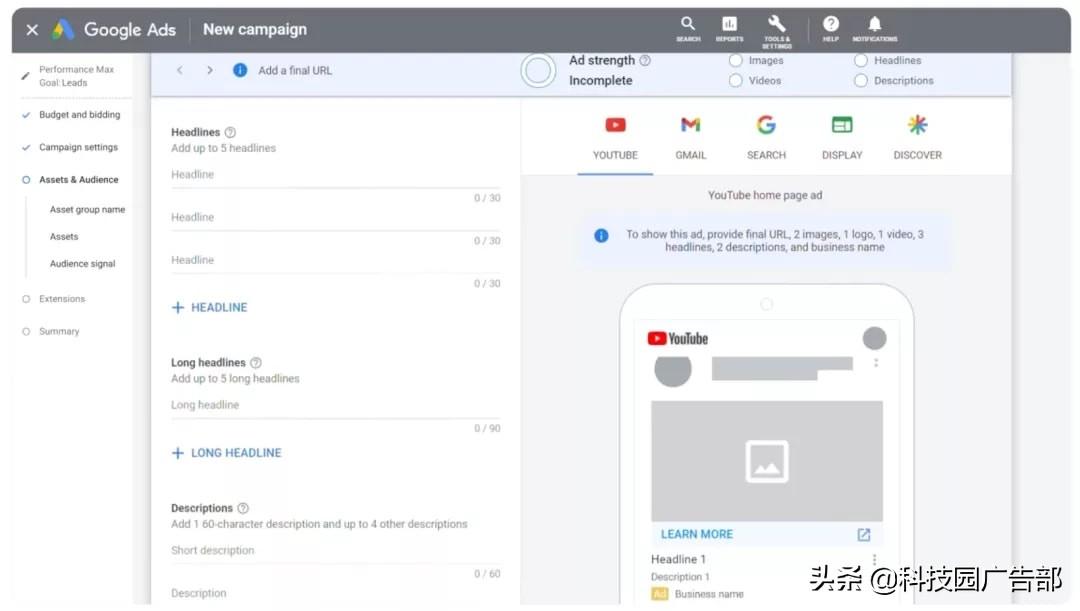Open the Help icon
Image resolution: width=1080 pixels, height=611 pixels.
coord(831,29)
